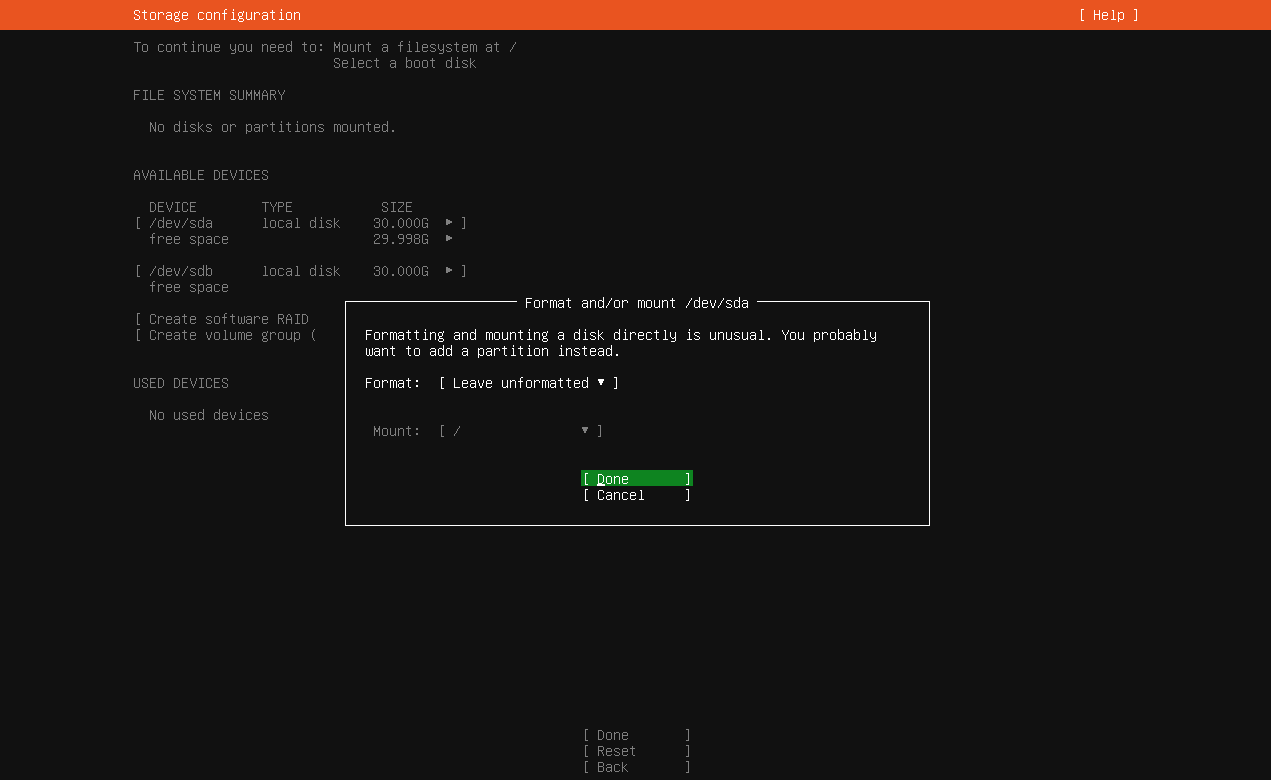Click the arrow beside /dev/sdb 30.000G
The width and height of the screenshot is (1271, 780).
click(x=449, y=271)
